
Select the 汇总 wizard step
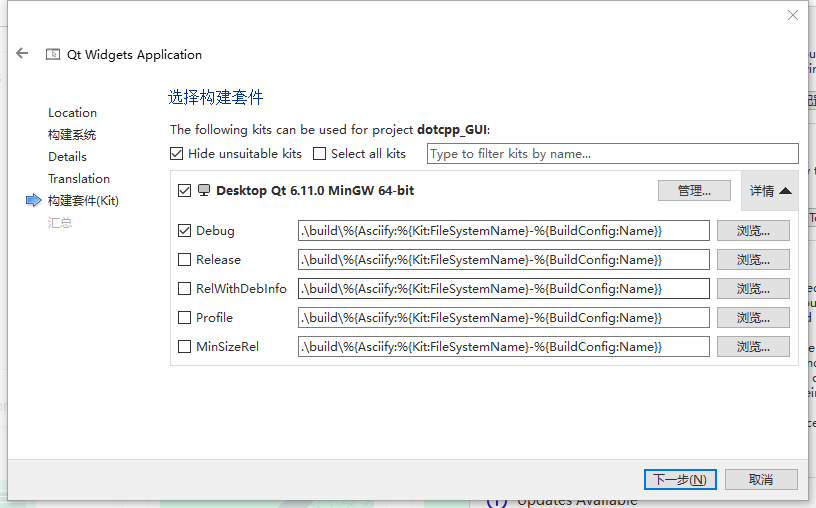click(60, 223)
